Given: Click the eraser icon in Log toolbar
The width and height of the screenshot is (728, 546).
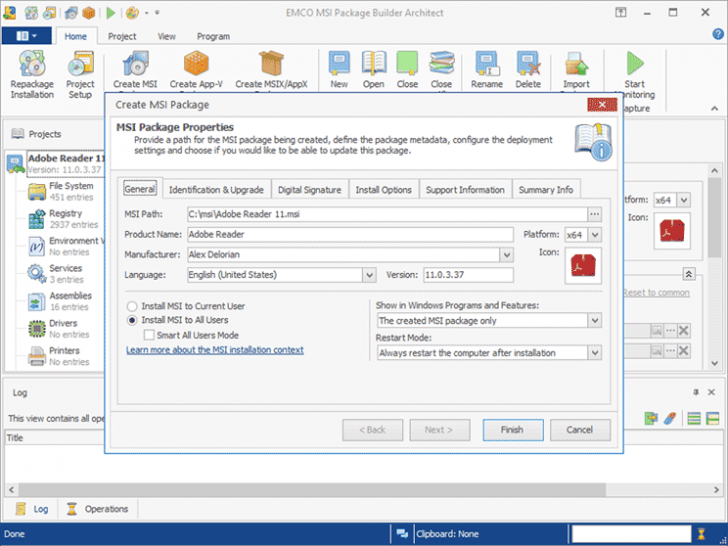Looking at the screenshot, I should click(x=670, y=418).
